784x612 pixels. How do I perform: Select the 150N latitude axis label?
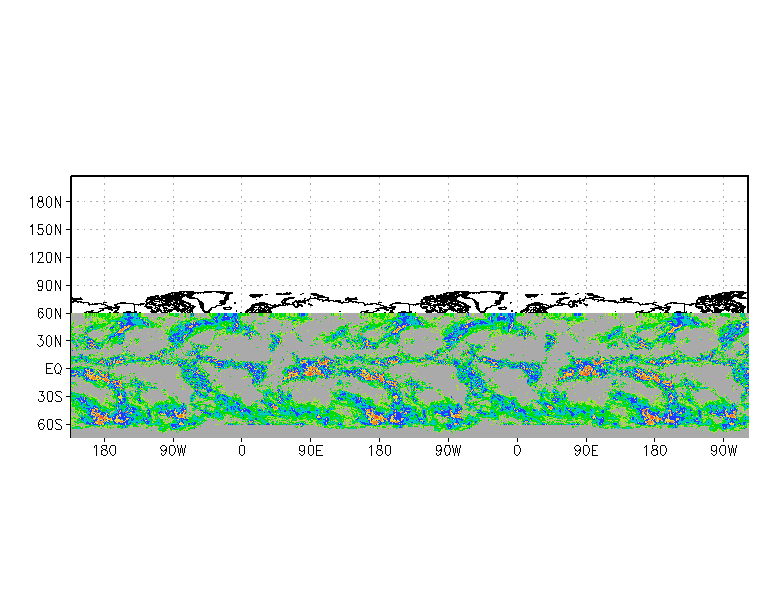46,230
